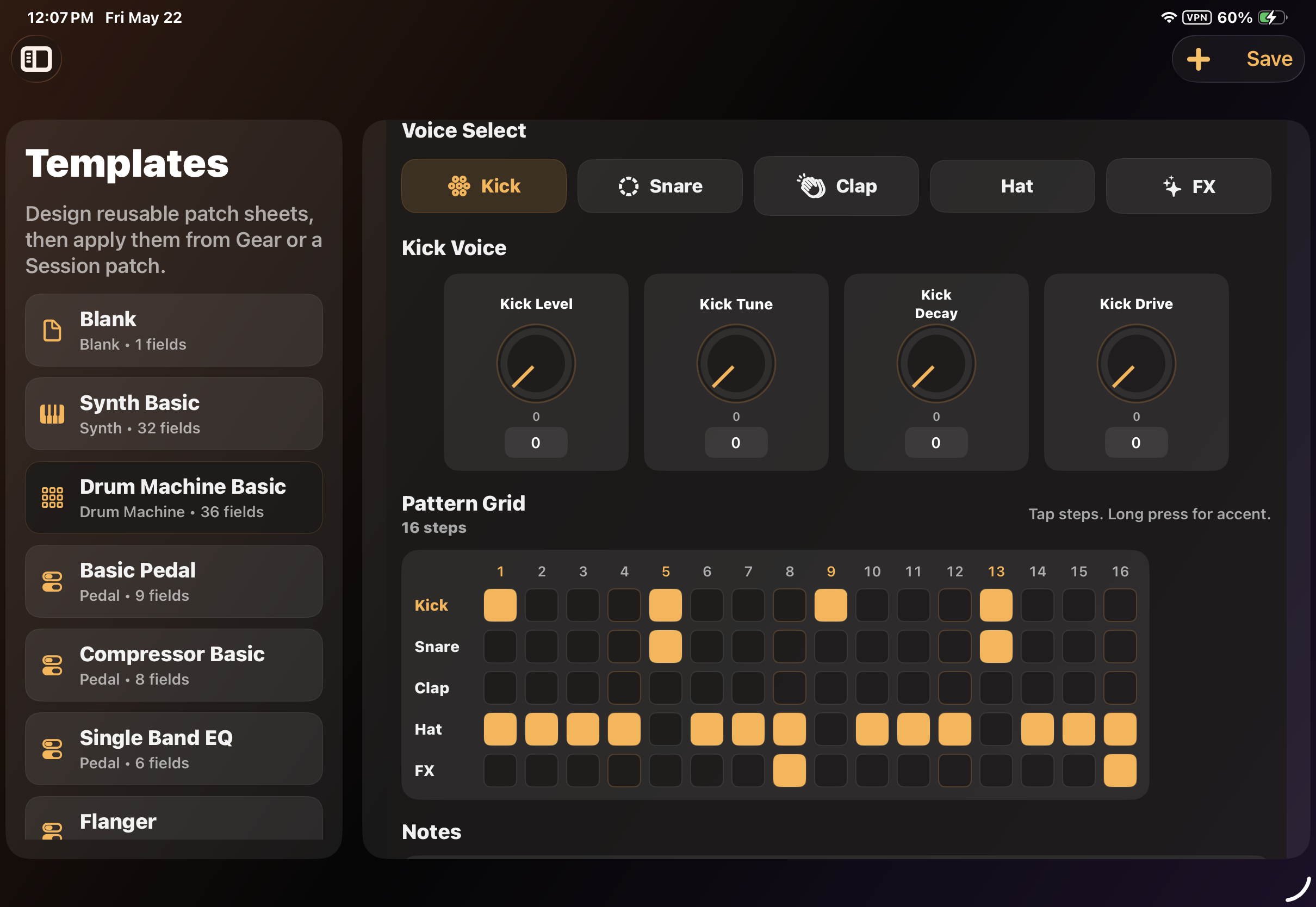
Task: Click the Kick flower icon in tab
Action: 459,186
